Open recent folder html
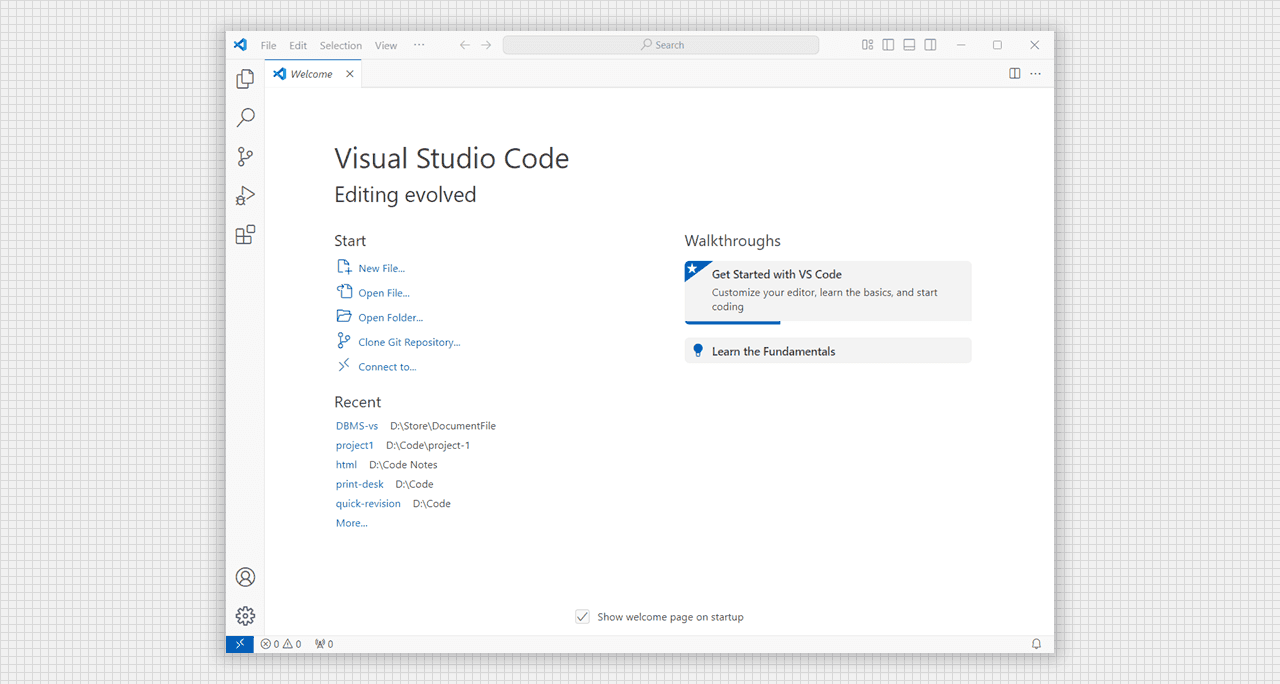The width and height of the screenshot is (1280, 684). coord(346,465)
